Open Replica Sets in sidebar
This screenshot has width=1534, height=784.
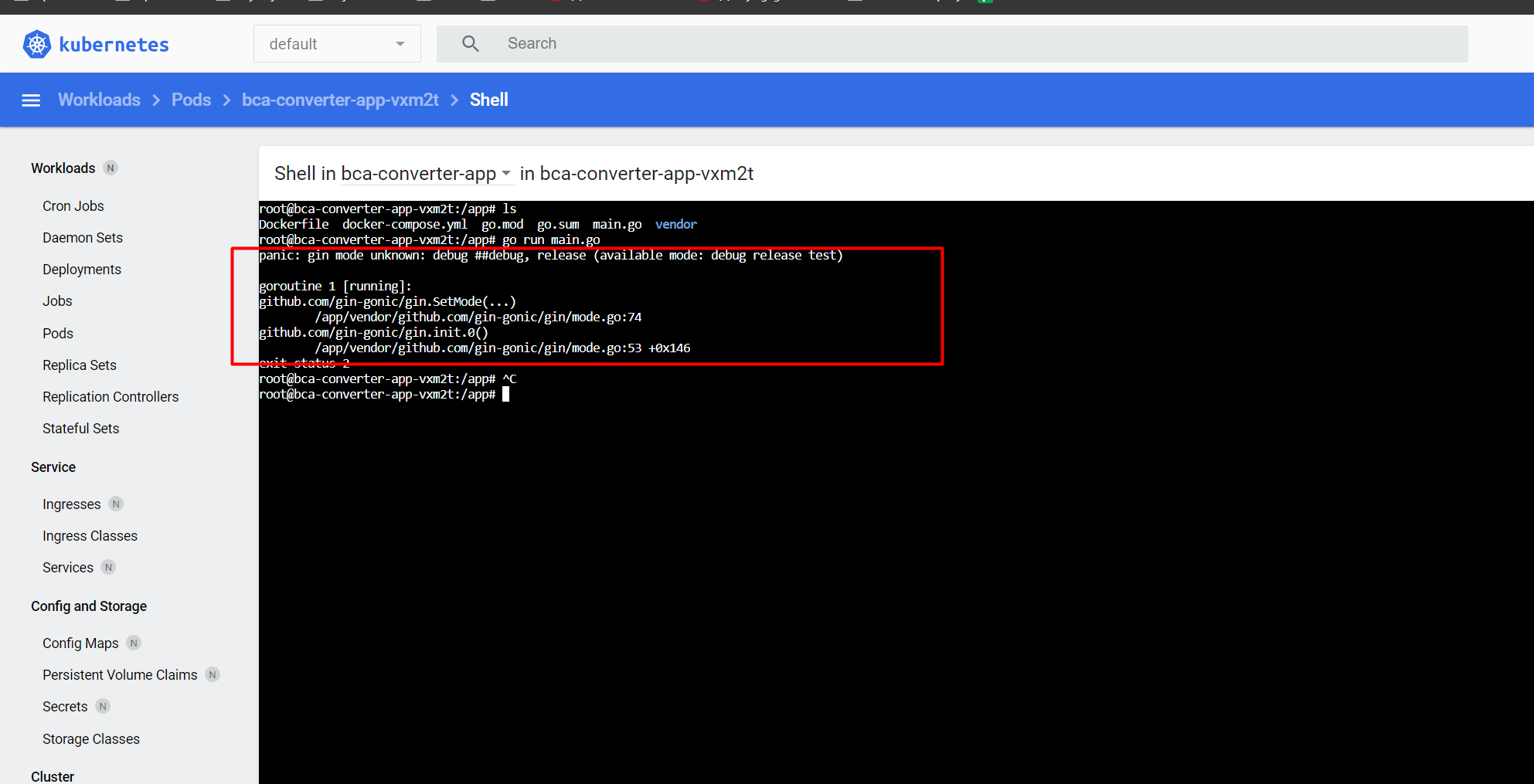[x=80, y=365]
